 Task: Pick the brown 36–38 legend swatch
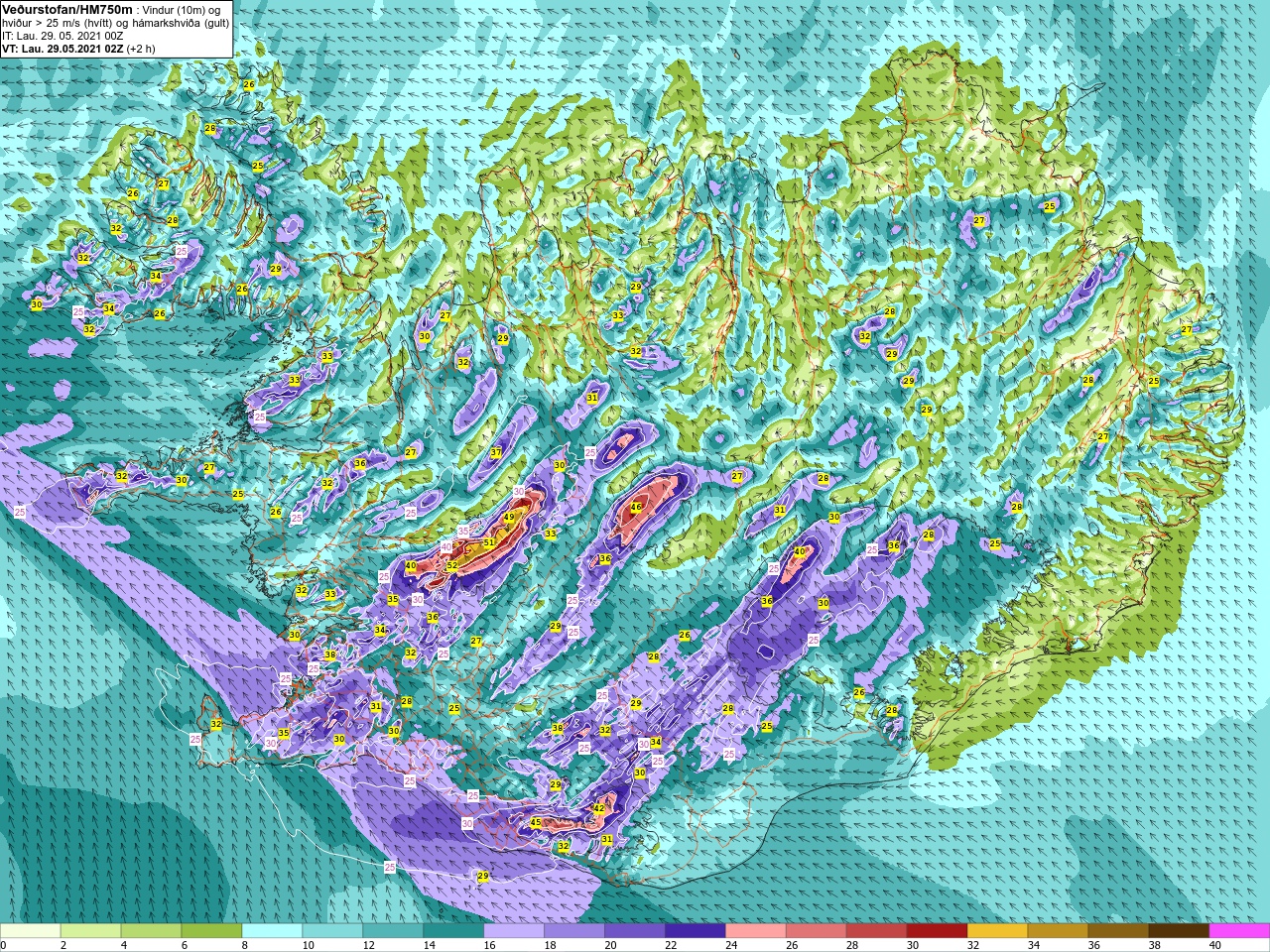(x=1120, y=931)
